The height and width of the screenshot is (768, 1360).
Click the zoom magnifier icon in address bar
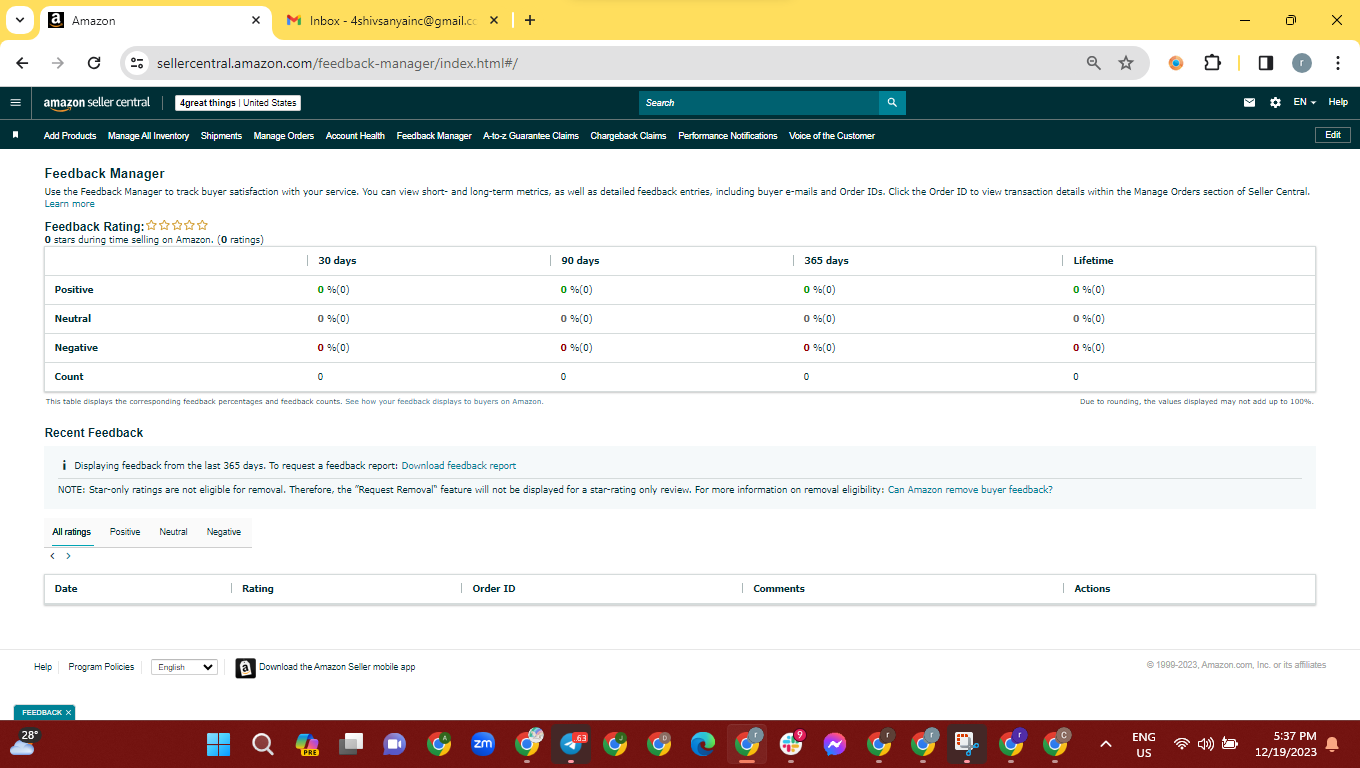1094,63
